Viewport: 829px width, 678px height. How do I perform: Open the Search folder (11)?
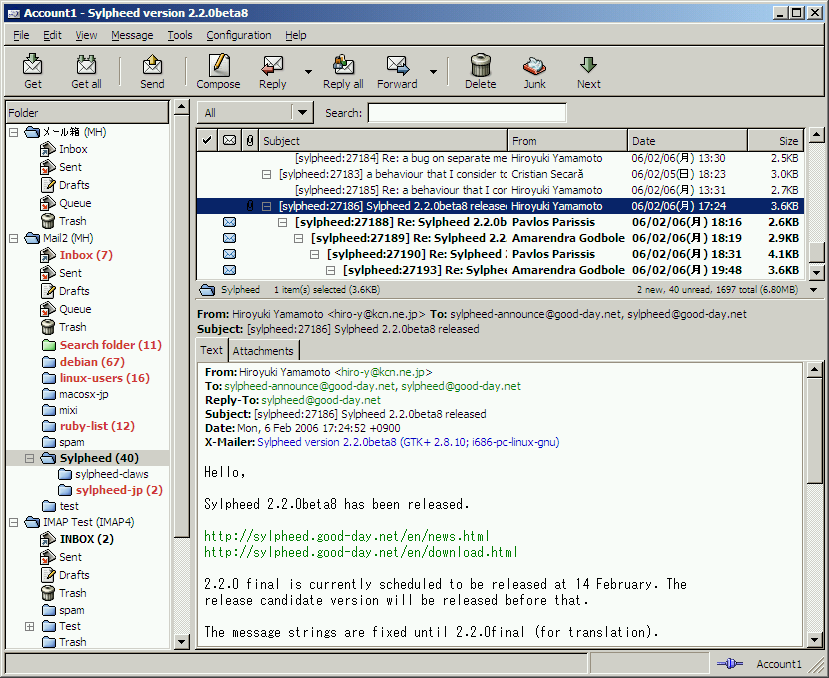click(110, 345)
